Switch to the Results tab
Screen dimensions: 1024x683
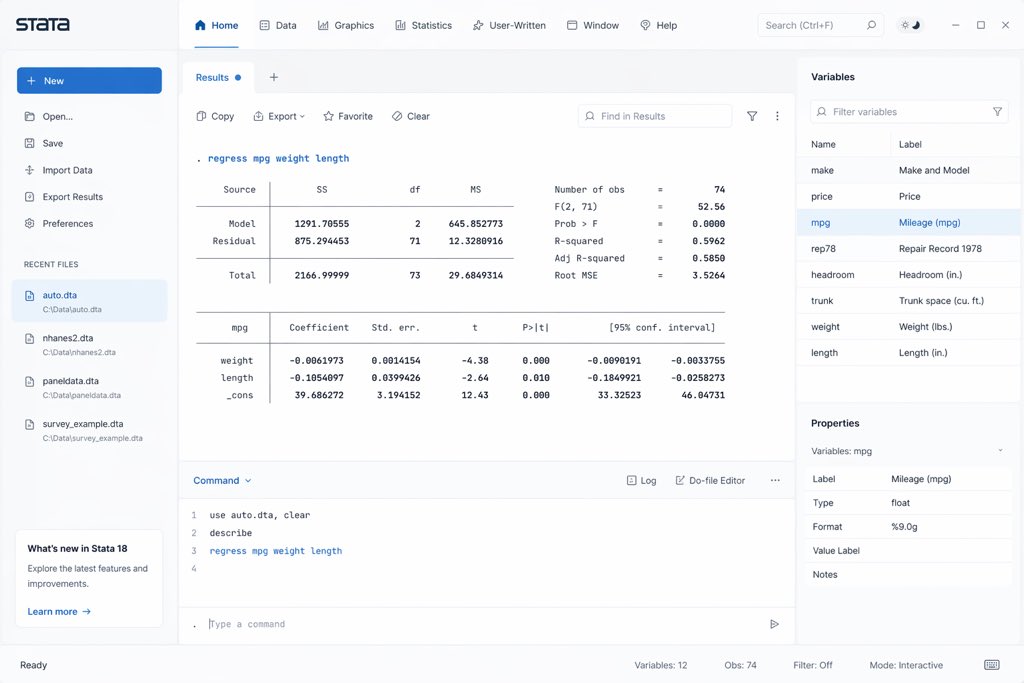[218, 78]
